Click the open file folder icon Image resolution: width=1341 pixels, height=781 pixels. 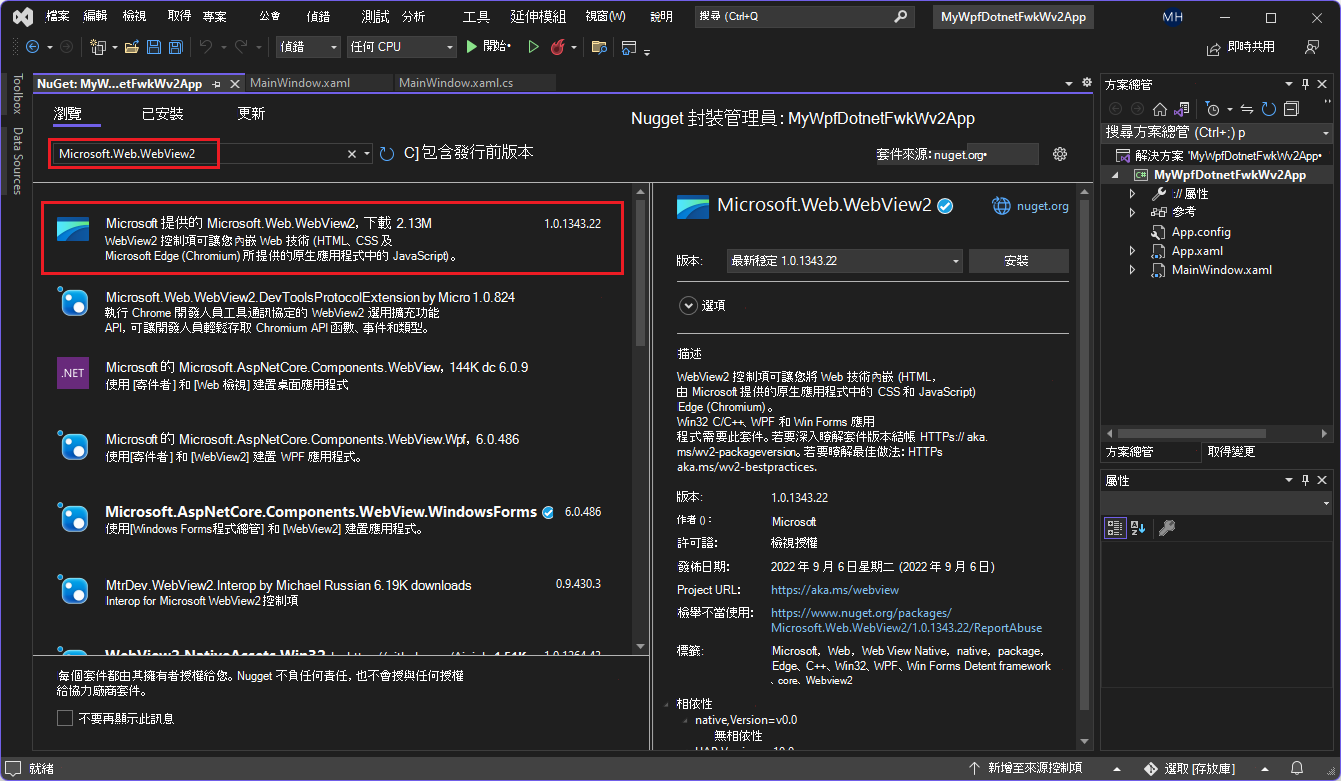[132, 47]
